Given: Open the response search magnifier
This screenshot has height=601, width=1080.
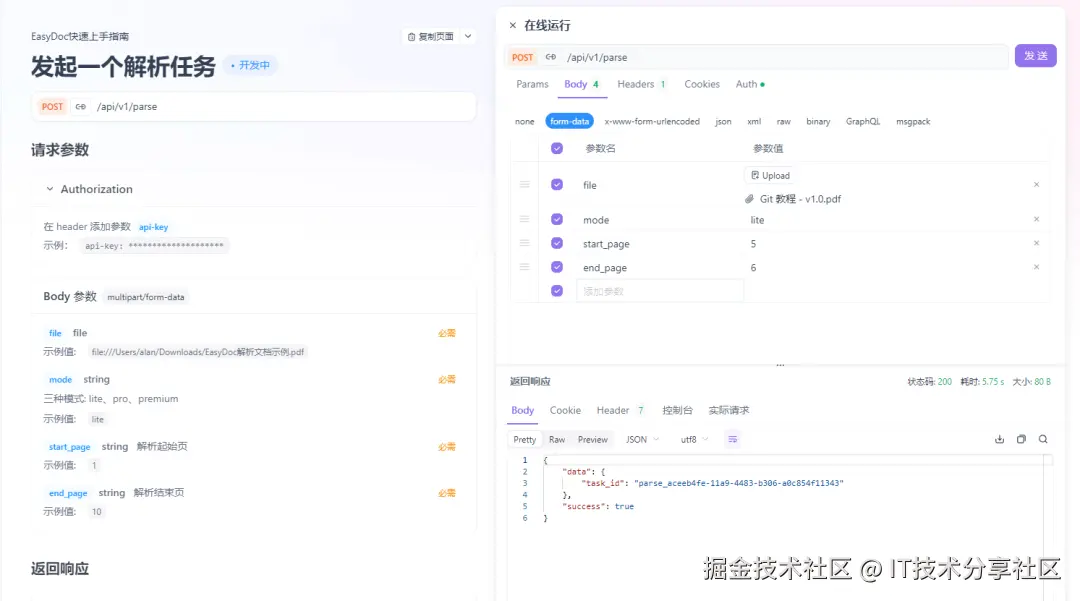Looking at the screenshot, I should [x=1044, y=438].
